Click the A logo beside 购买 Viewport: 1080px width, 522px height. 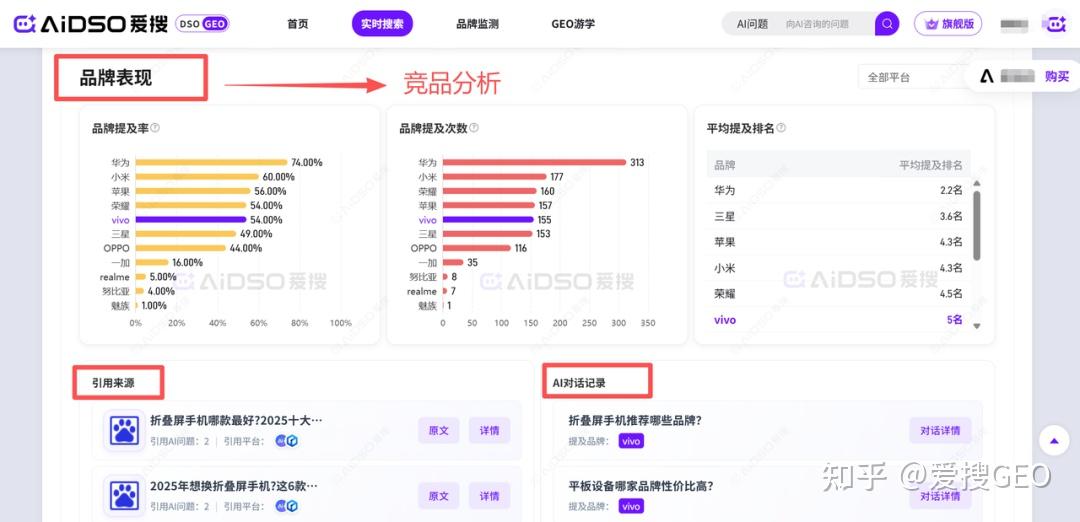(x=987, y=76)
